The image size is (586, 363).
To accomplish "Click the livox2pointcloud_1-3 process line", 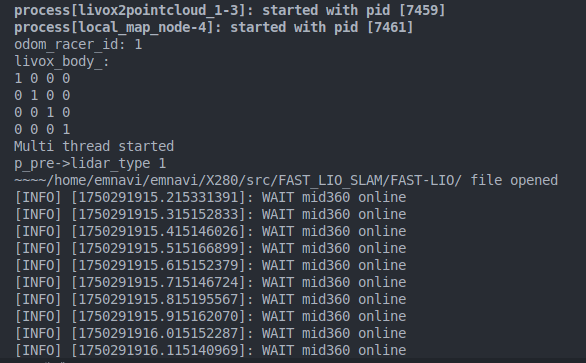I will [x=230, y=10].
